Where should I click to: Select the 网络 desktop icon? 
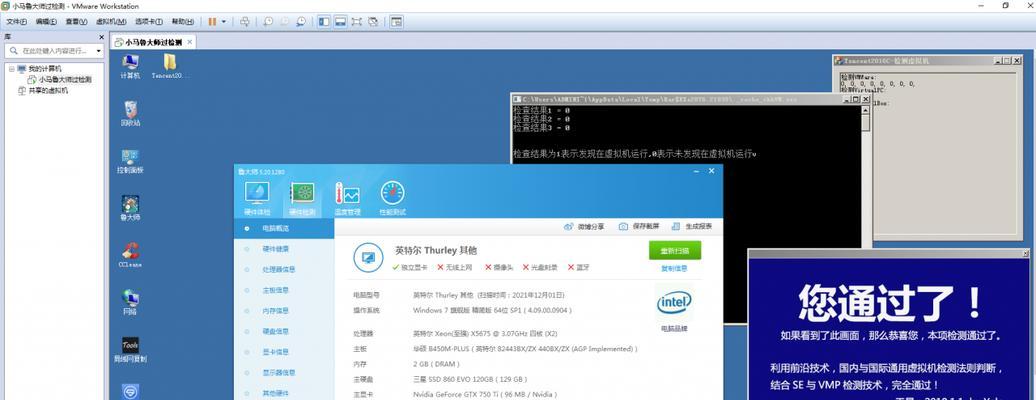pos(130,303)
